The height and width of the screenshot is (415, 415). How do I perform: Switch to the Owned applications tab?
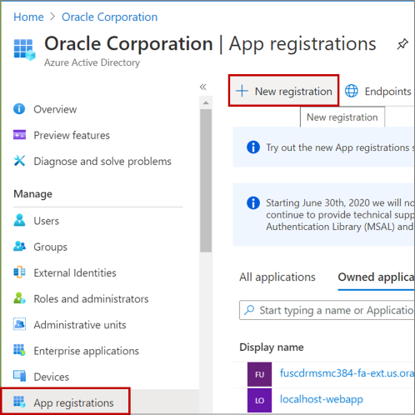pos(376,277)
